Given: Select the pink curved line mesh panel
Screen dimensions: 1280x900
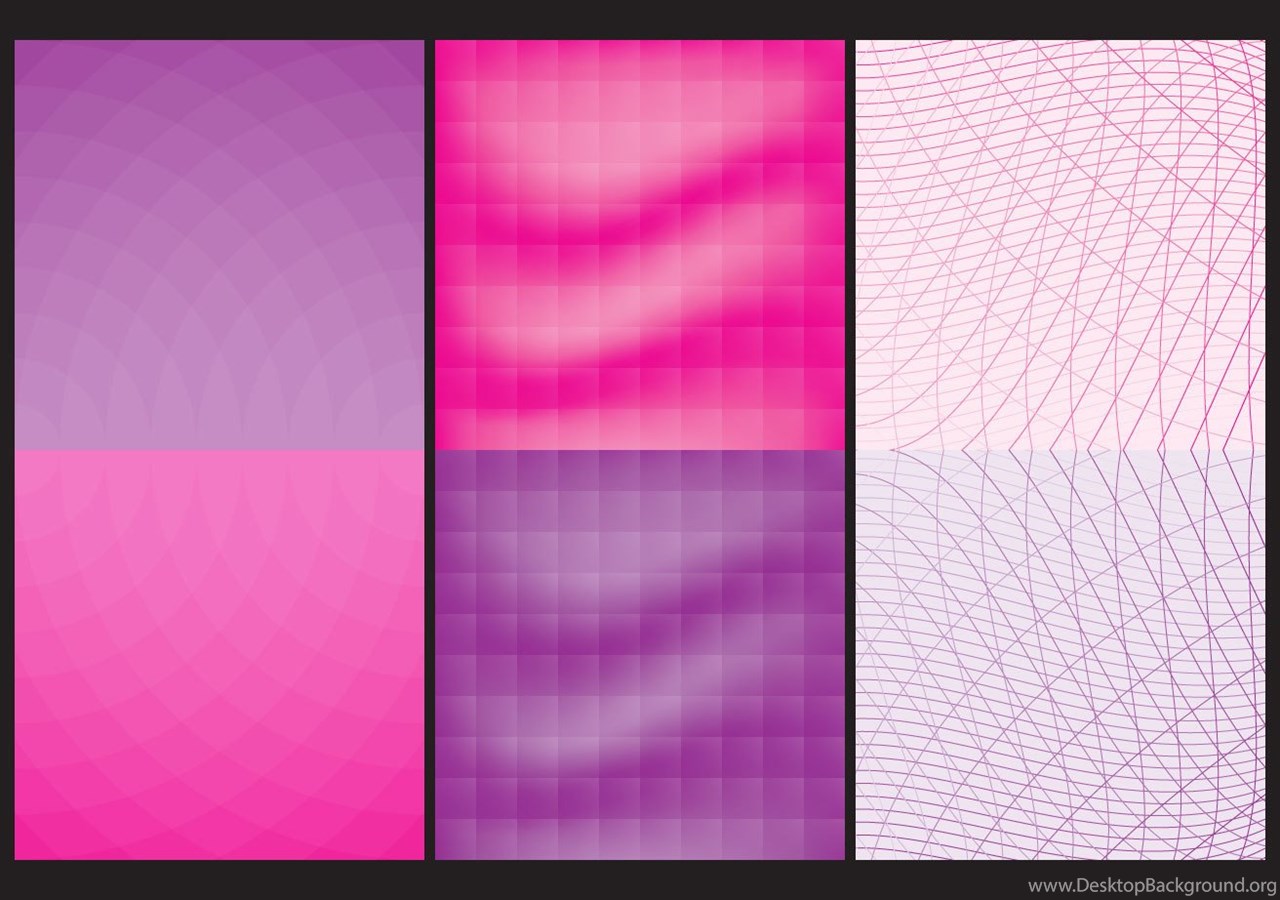Looking at the screenshot, I should (1060, 245).
